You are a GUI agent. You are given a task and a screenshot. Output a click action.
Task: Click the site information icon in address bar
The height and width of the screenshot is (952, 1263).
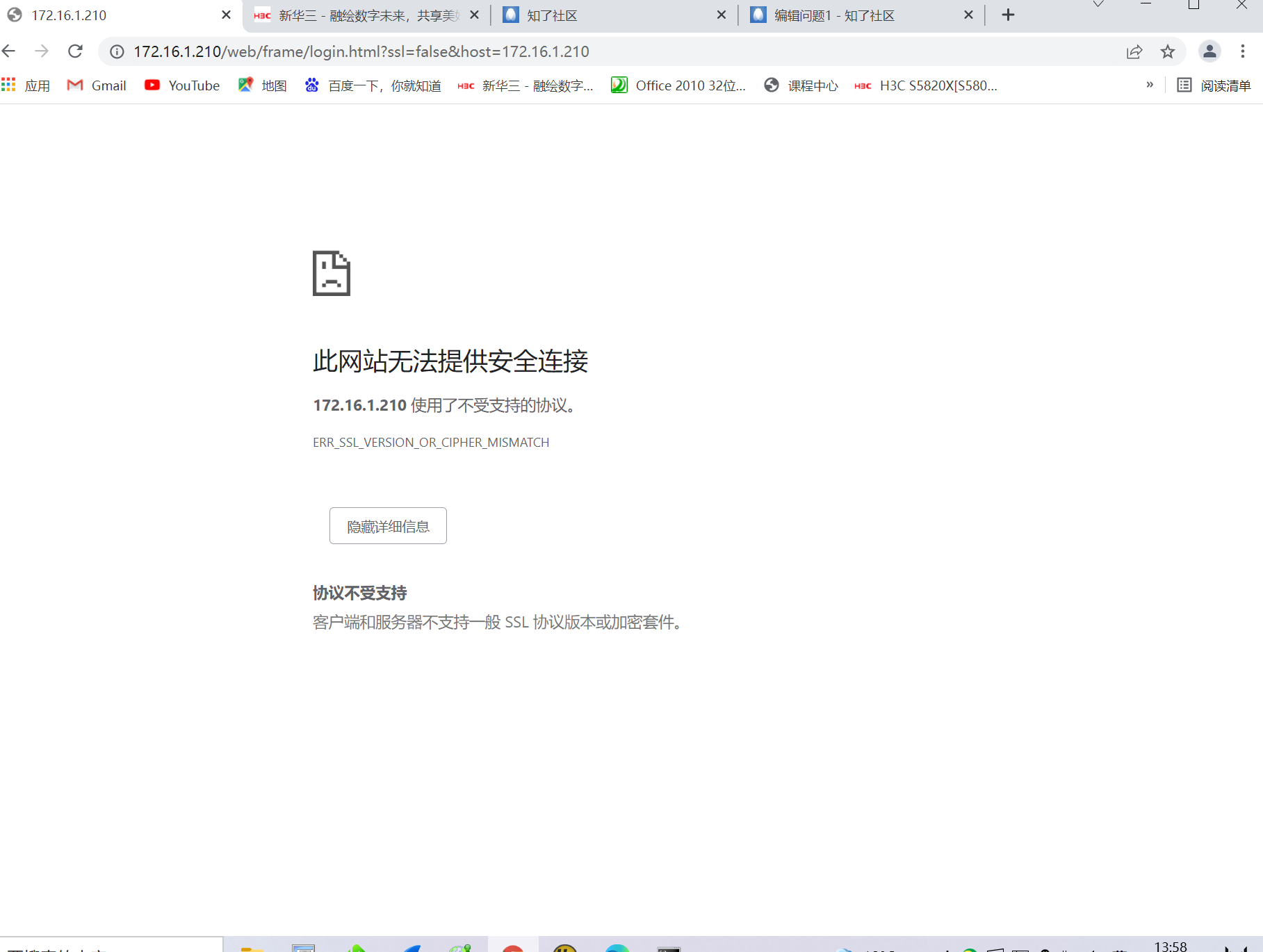pyautogui.click(x=117, y=51)
